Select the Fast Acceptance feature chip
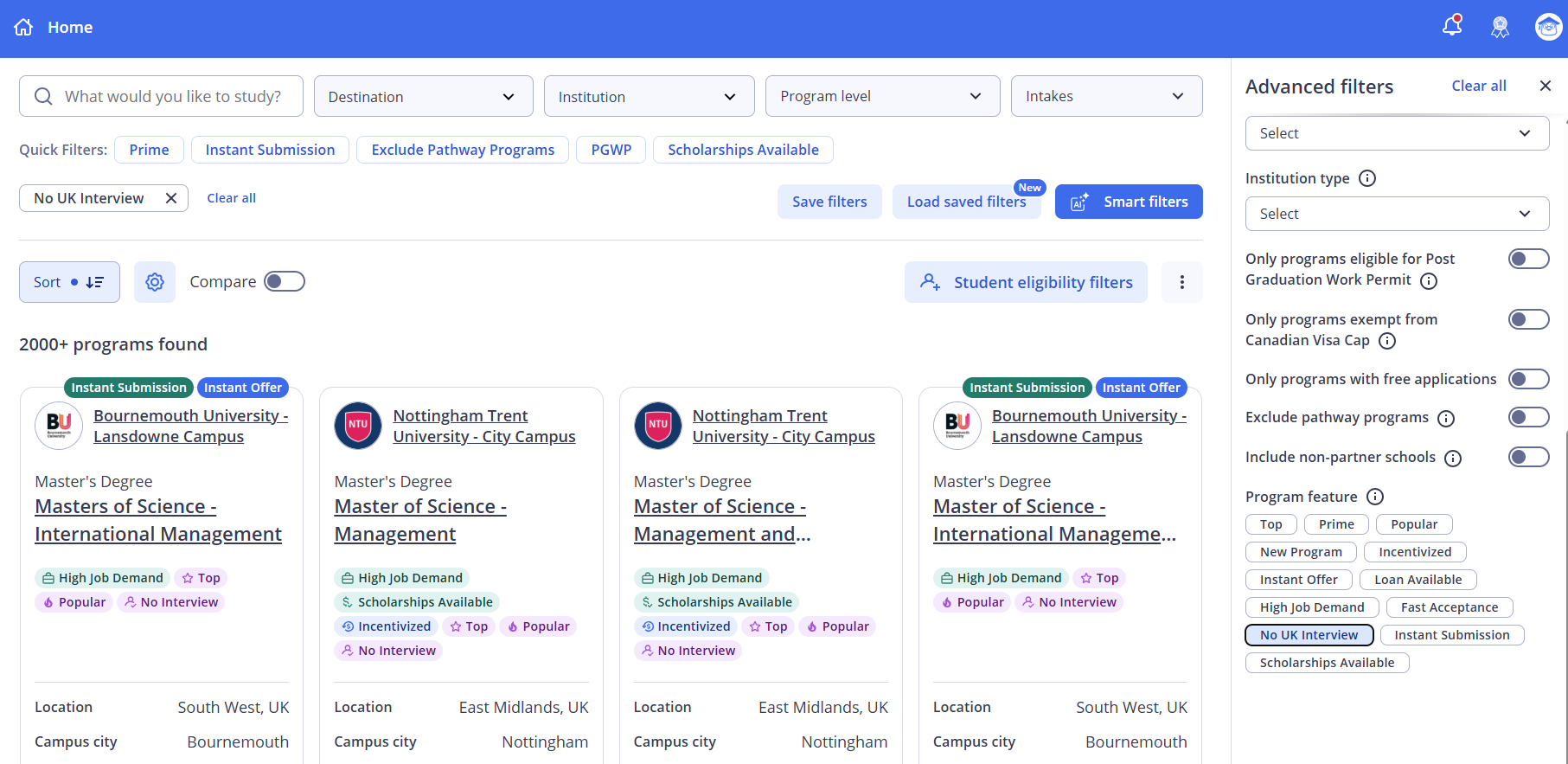 (x=1450, y=607)
